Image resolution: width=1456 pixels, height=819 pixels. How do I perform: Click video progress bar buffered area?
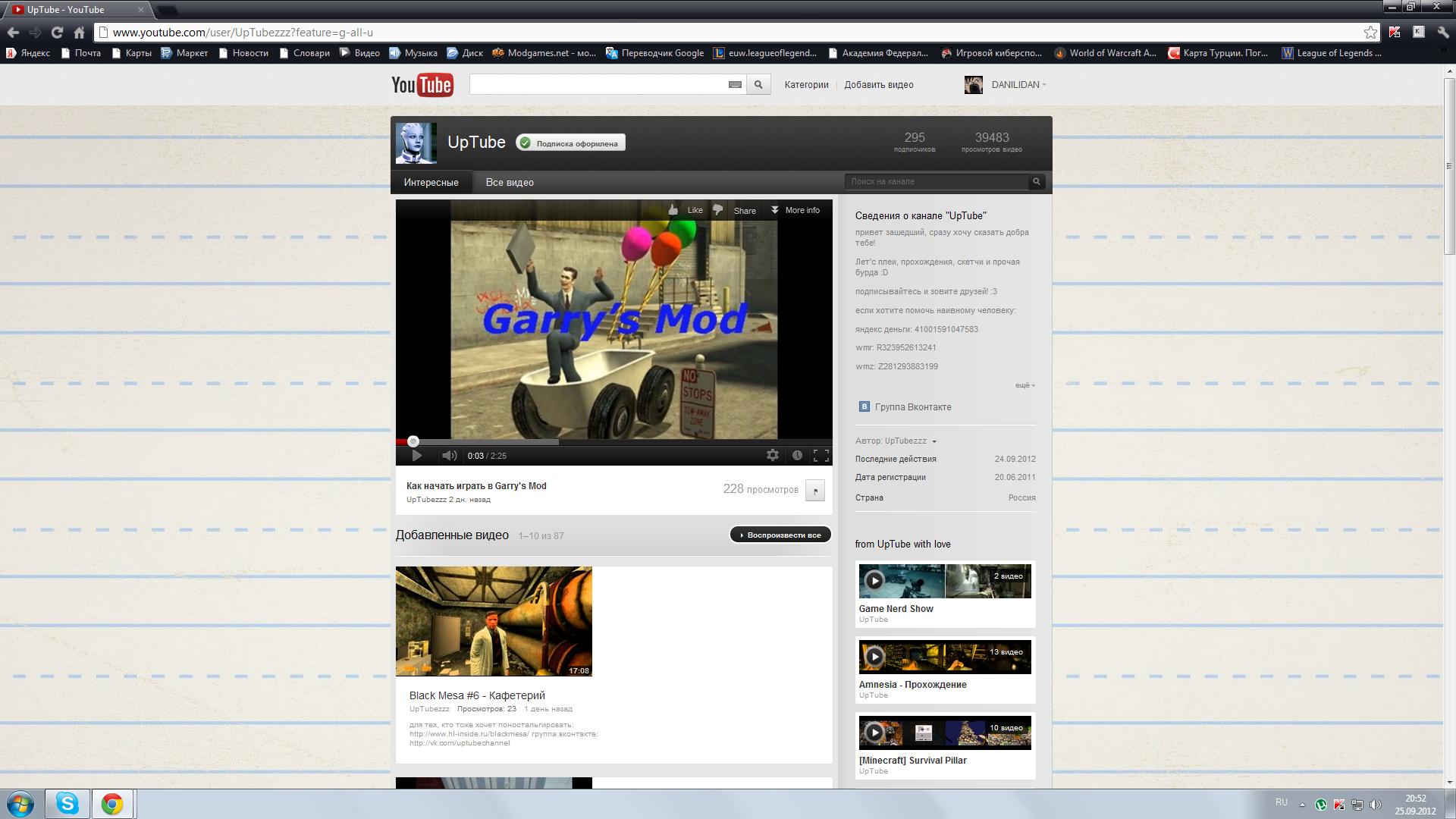(x=489, y=442)
